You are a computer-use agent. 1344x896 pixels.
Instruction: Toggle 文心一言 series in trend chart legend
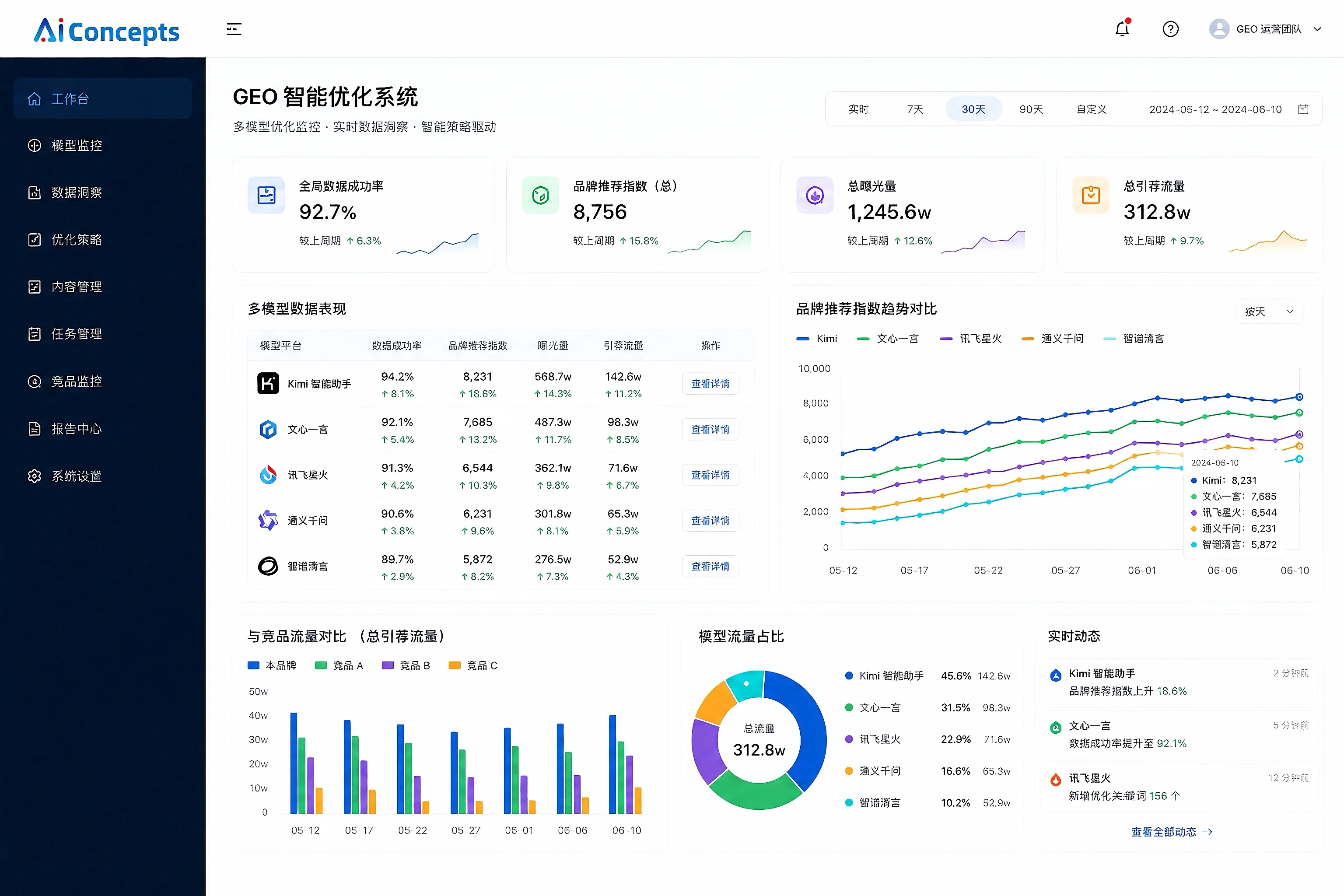[888, 339]
